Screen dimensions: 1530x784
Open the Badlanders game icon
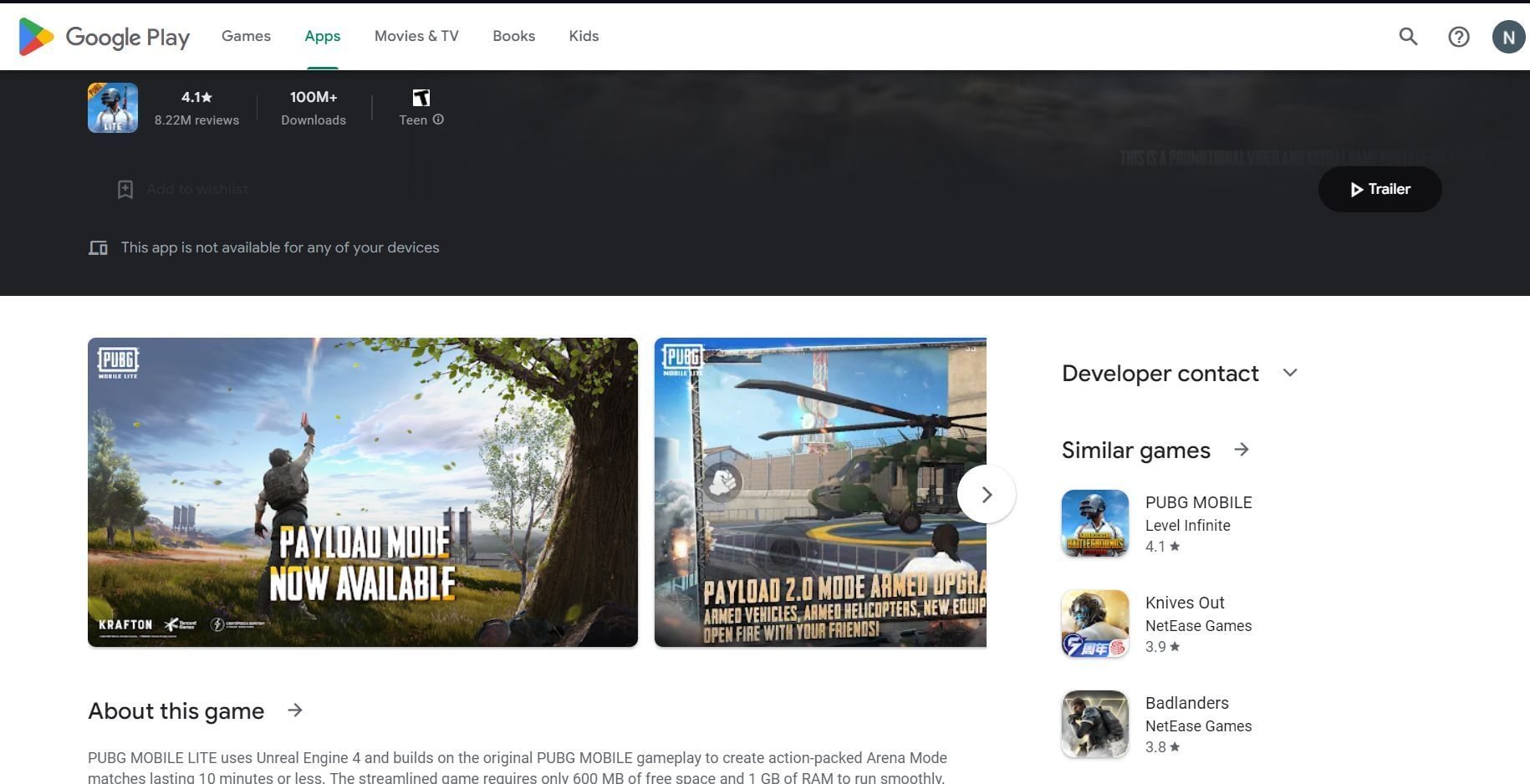(1094, 724)
